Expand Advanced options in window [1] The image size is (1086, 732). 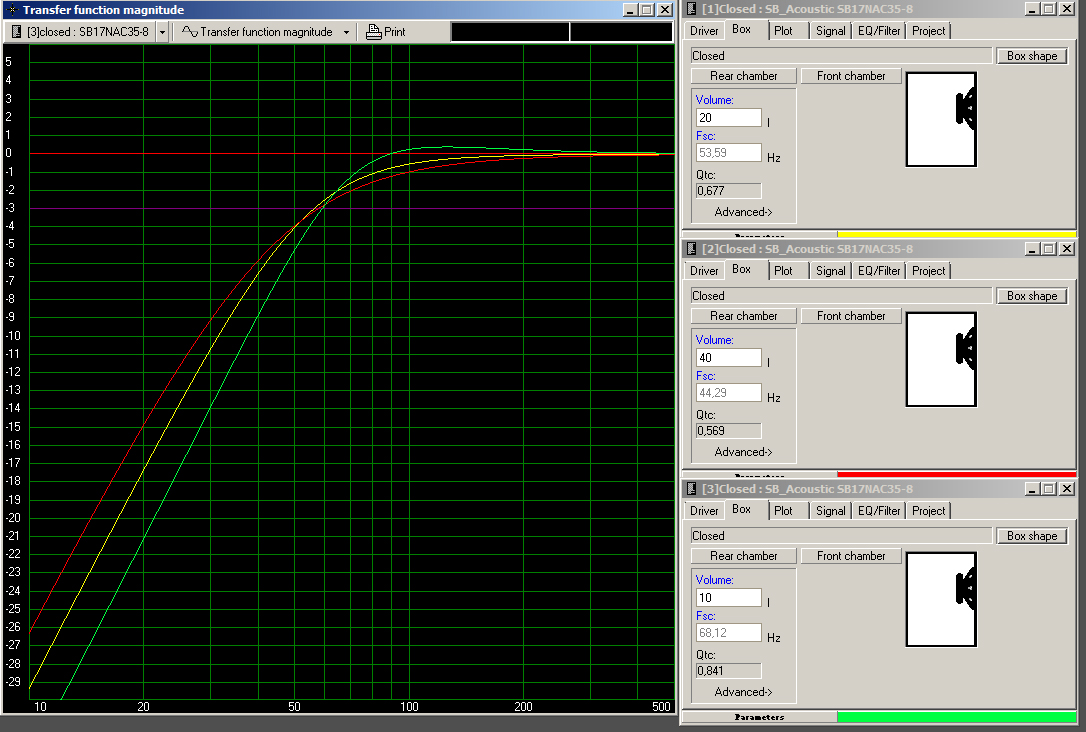(743, 212)
